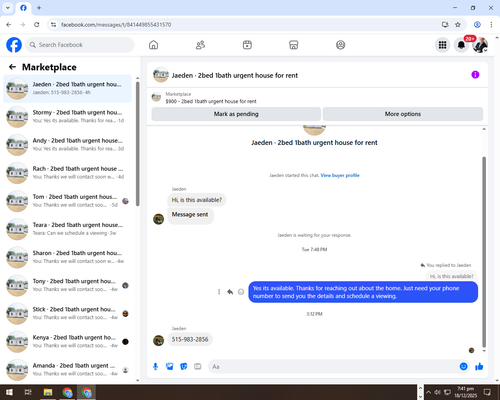The width and height of the screenshot is (500, 400).
Task: Click the conversation list scrollbar
Action: click(x=138, y=143)
